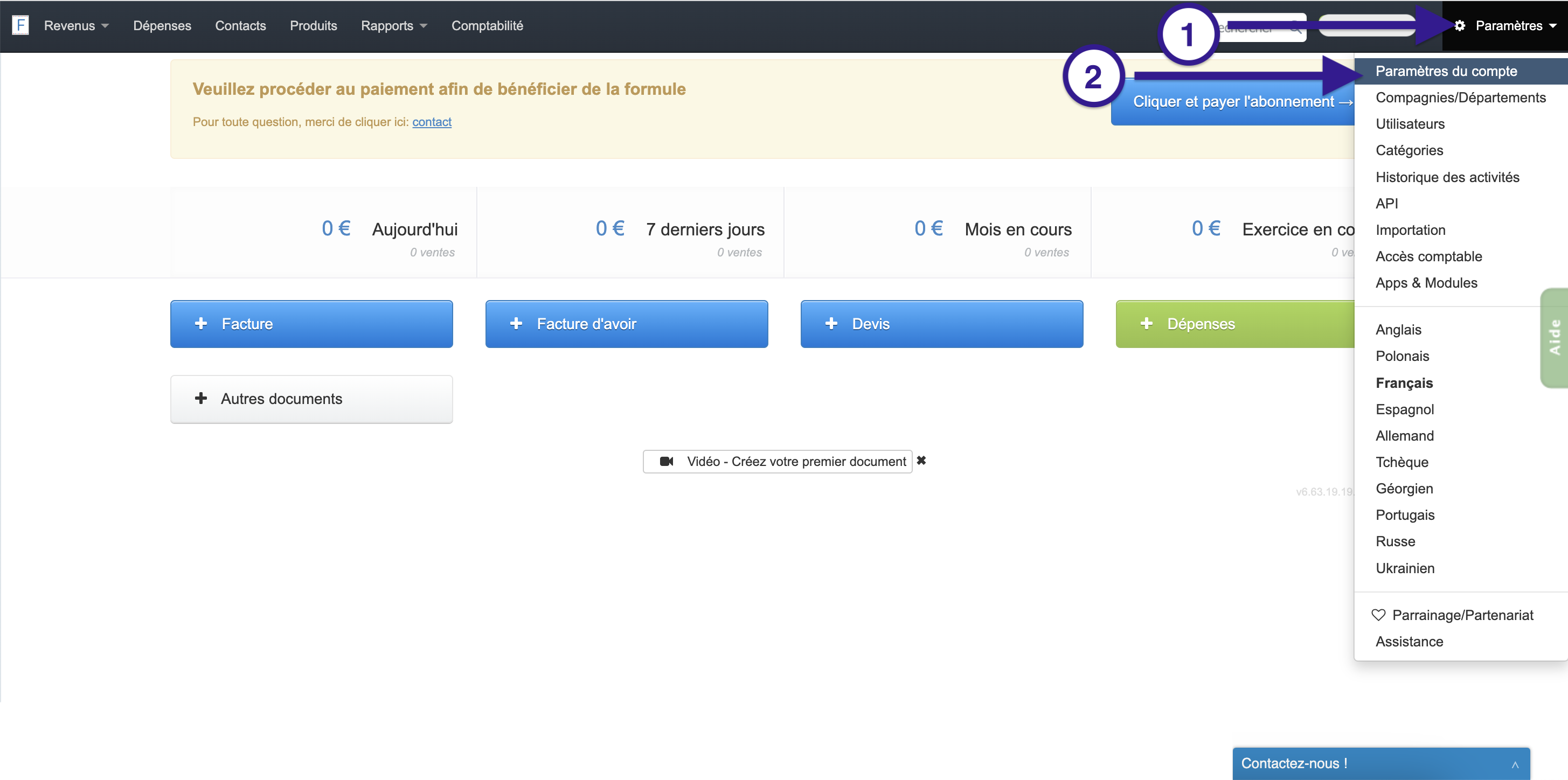Image resolution: width=1568 pixels, height=780 pixels.
Task: Click the plus icon on Dépenses button
Action: 1147,324
